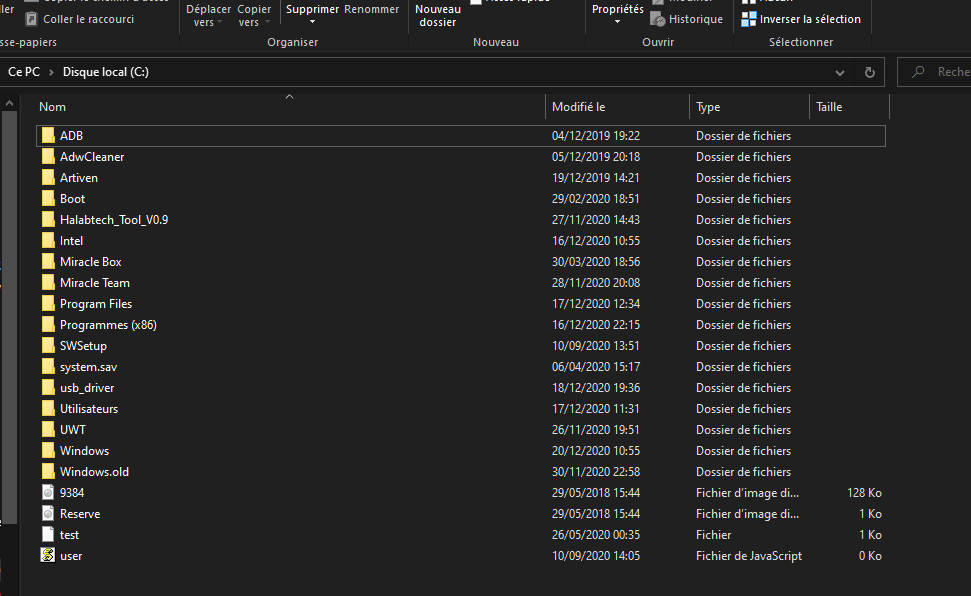971x596 pixels.
Task: Select the Miracle Box folder name
Action: 90,262
